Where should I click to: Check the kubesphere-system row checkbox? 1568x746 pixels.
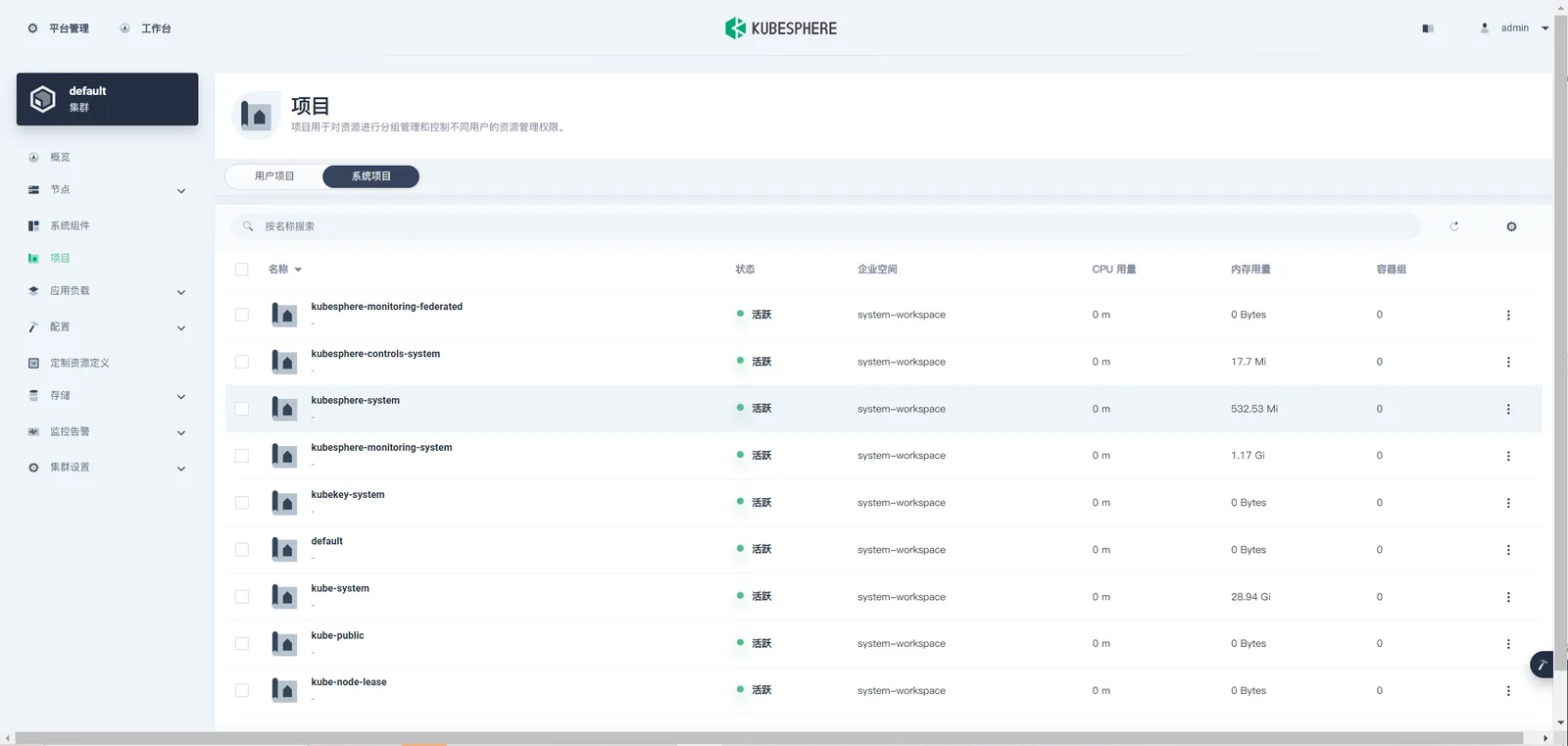tap(242, 409)
